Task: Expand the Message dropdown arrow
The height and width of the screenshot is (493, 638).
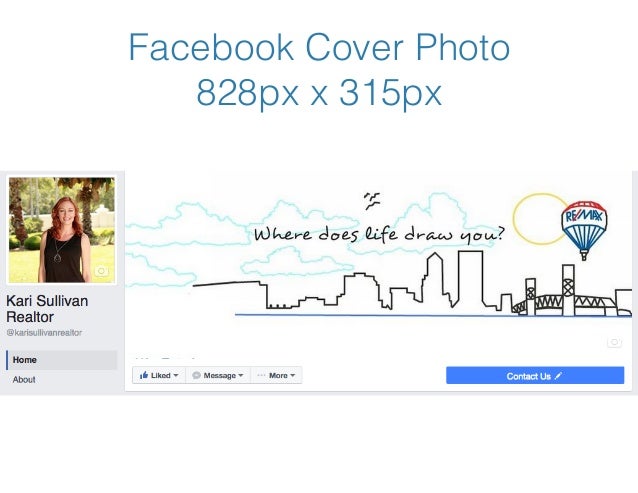Action: pos(241,375)
